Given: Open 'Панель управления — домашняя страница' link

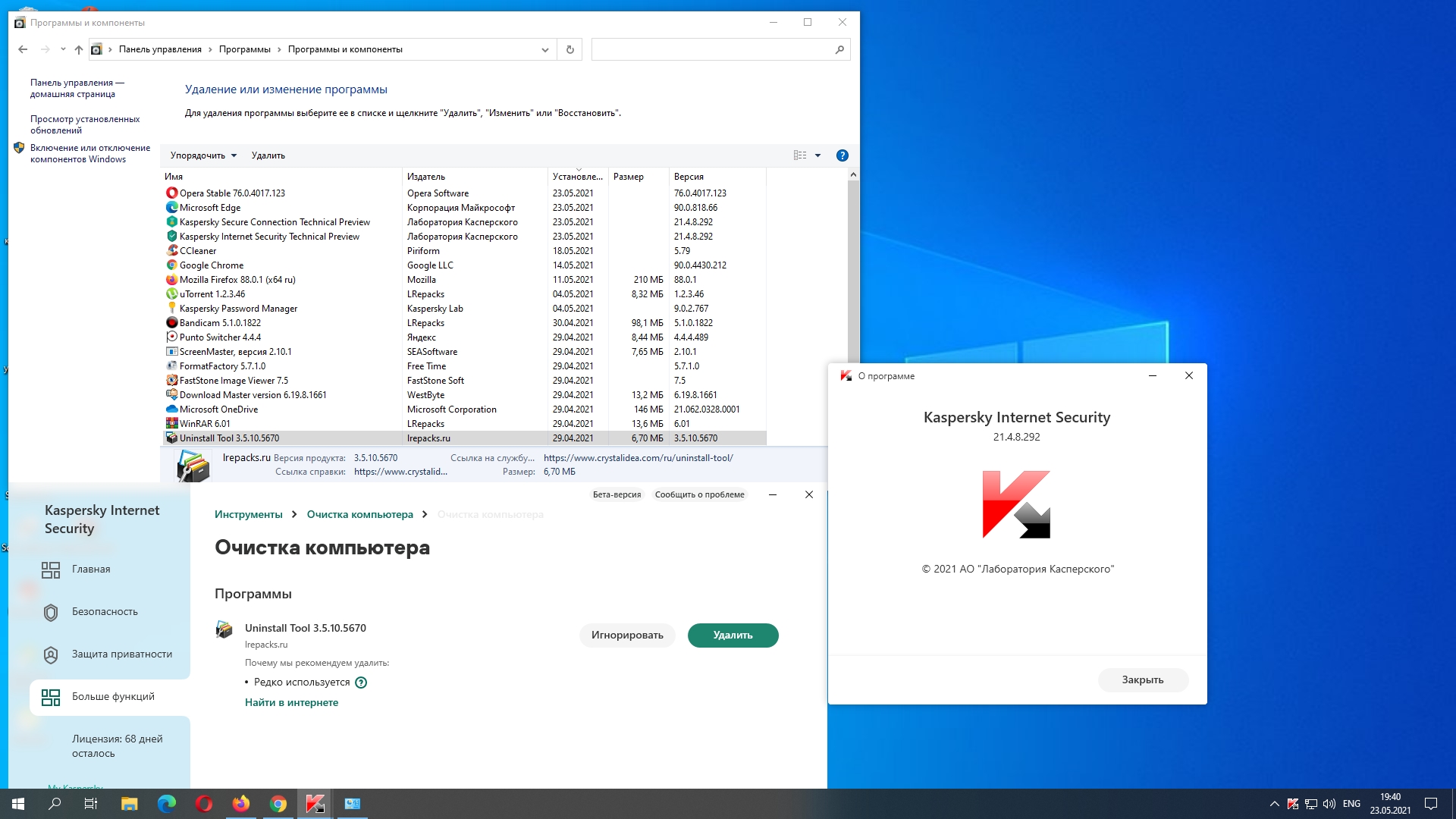Looking at the screenshot, I should coord(77,88).
